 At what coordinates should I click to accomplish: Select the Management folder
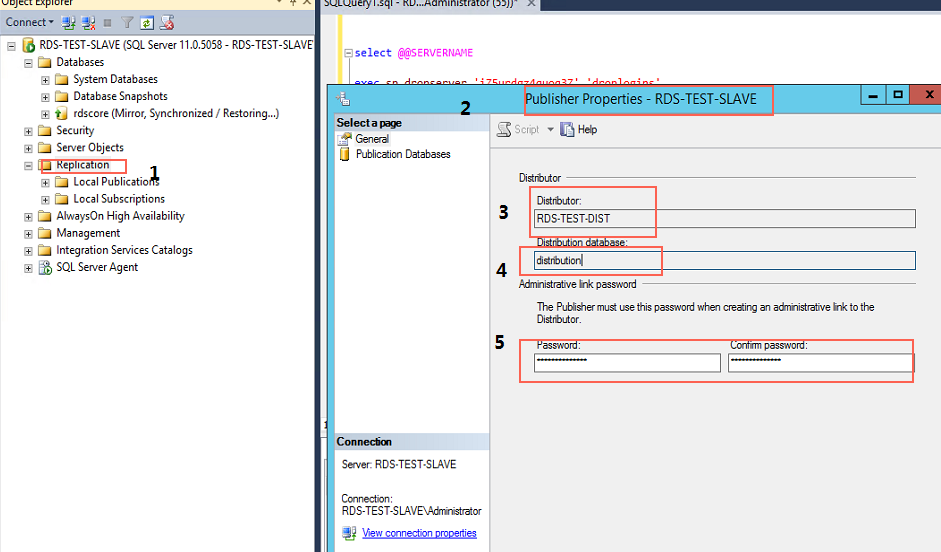[x=88, y=233]
